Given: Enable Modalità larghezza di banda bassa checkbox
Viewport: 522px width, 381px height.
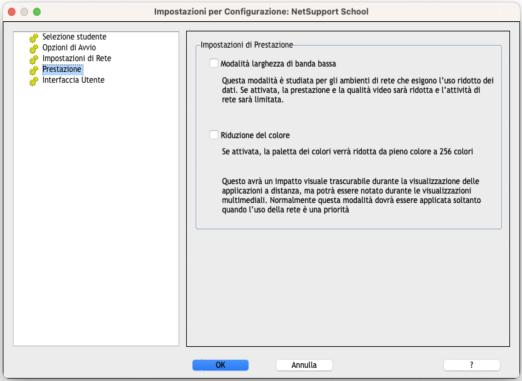Looking at the screenshot, I should click(x=213, y=63).
